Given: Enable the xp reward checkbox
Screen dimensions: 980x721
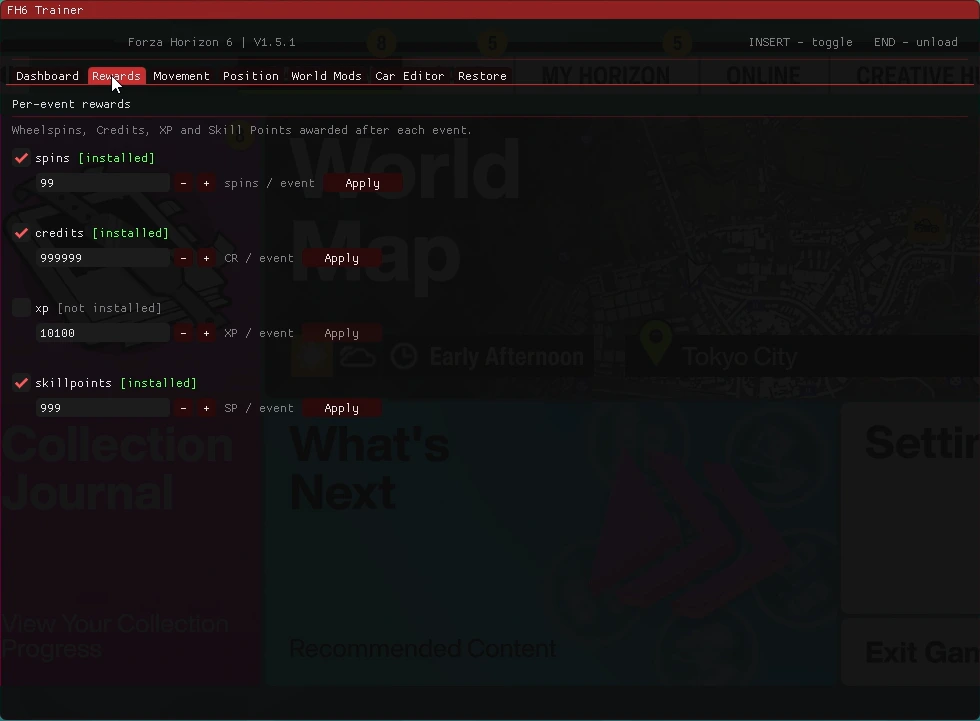Looking at the screenshot, I should [21, 308].
